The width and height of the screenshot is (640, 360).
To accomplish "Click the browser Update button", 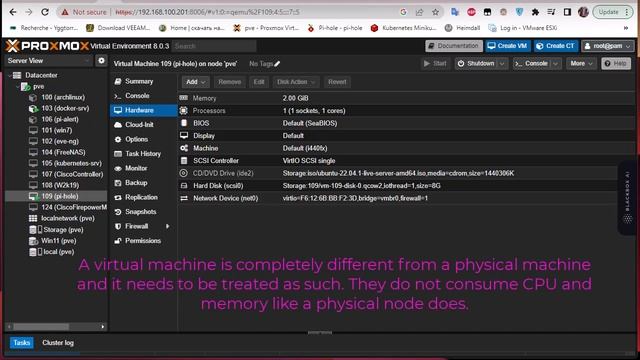I will (613, 12).
